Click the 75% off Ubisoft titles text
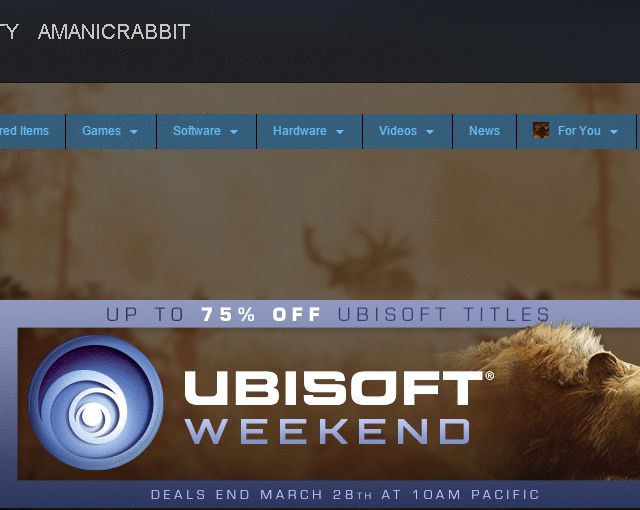This screenshot has width=640, height=510. click(328, 315)
